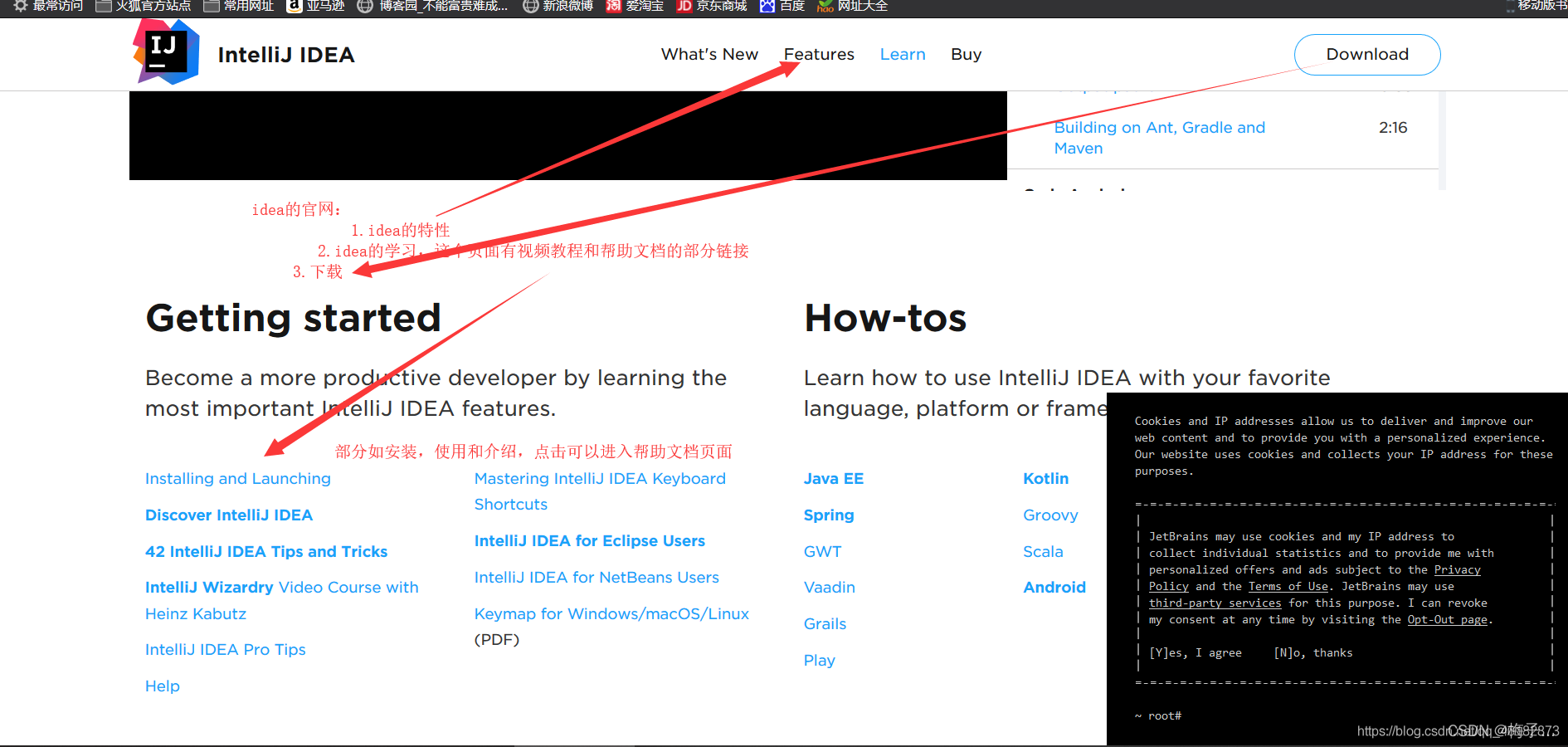Decline cookies with [N]o, thanks

(1313, 653)
